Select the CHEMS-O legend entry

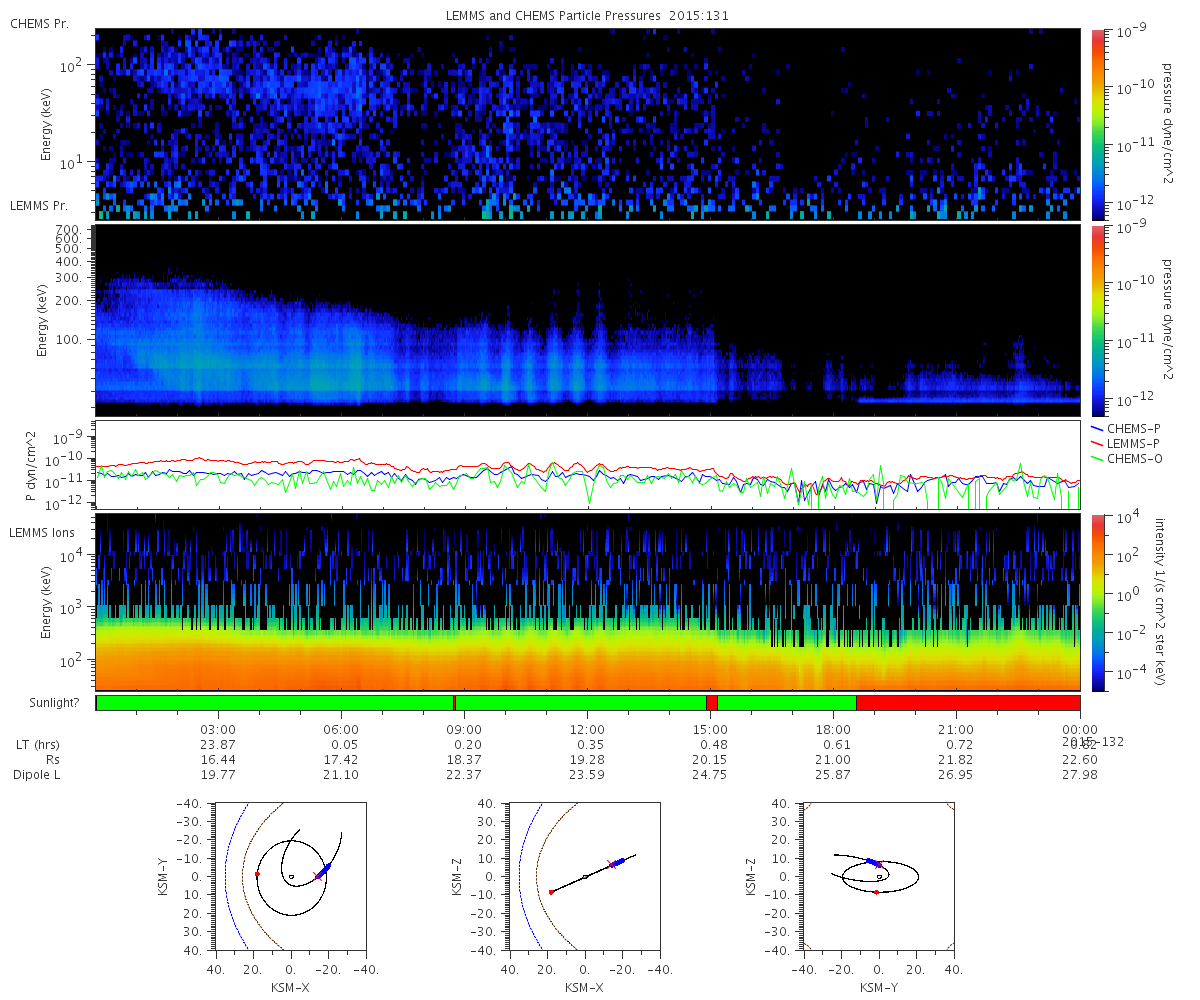[1125, 458]
